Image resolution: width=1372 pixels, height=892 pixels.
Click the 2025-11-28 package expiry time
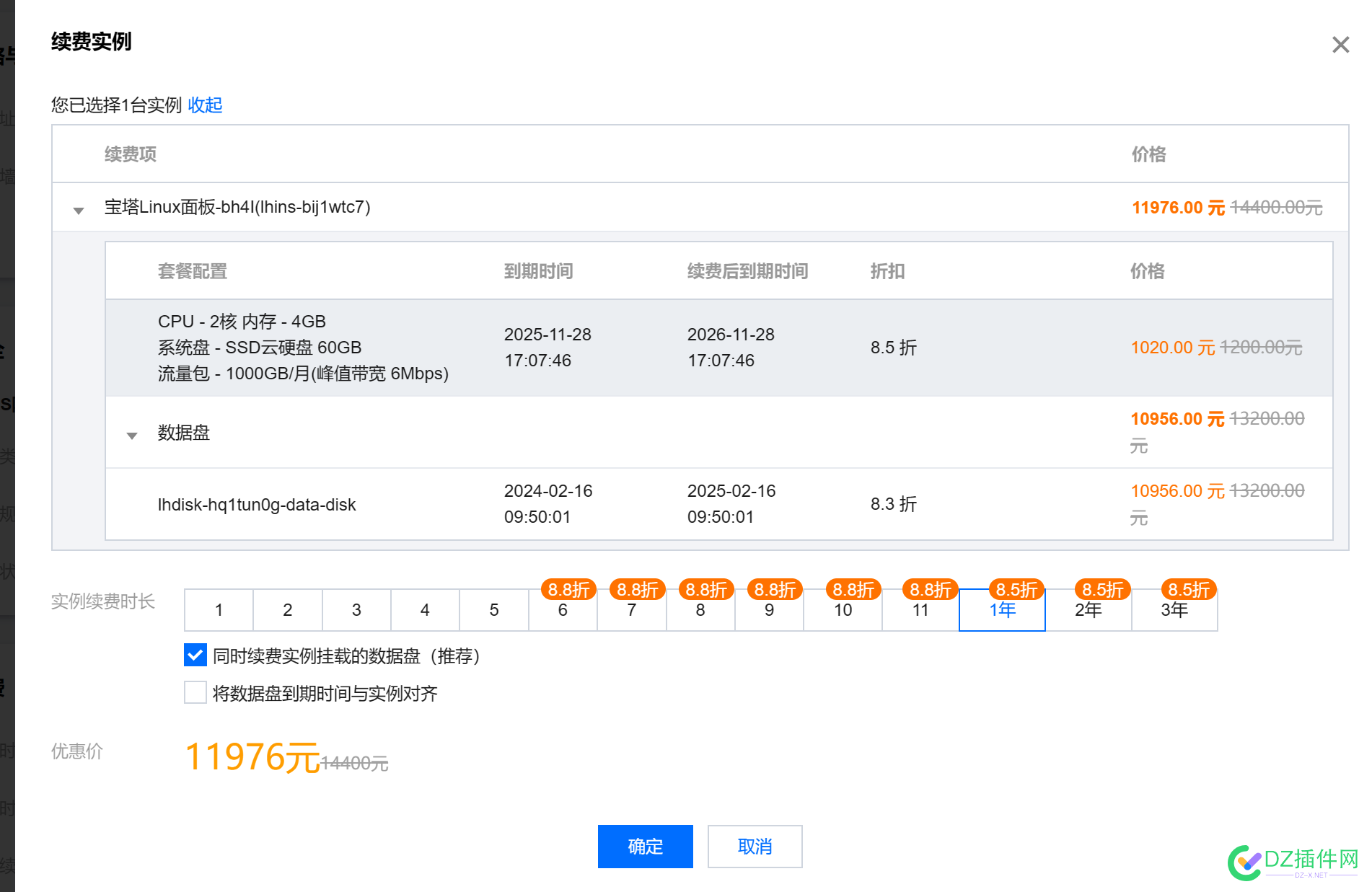pos(548,348)
